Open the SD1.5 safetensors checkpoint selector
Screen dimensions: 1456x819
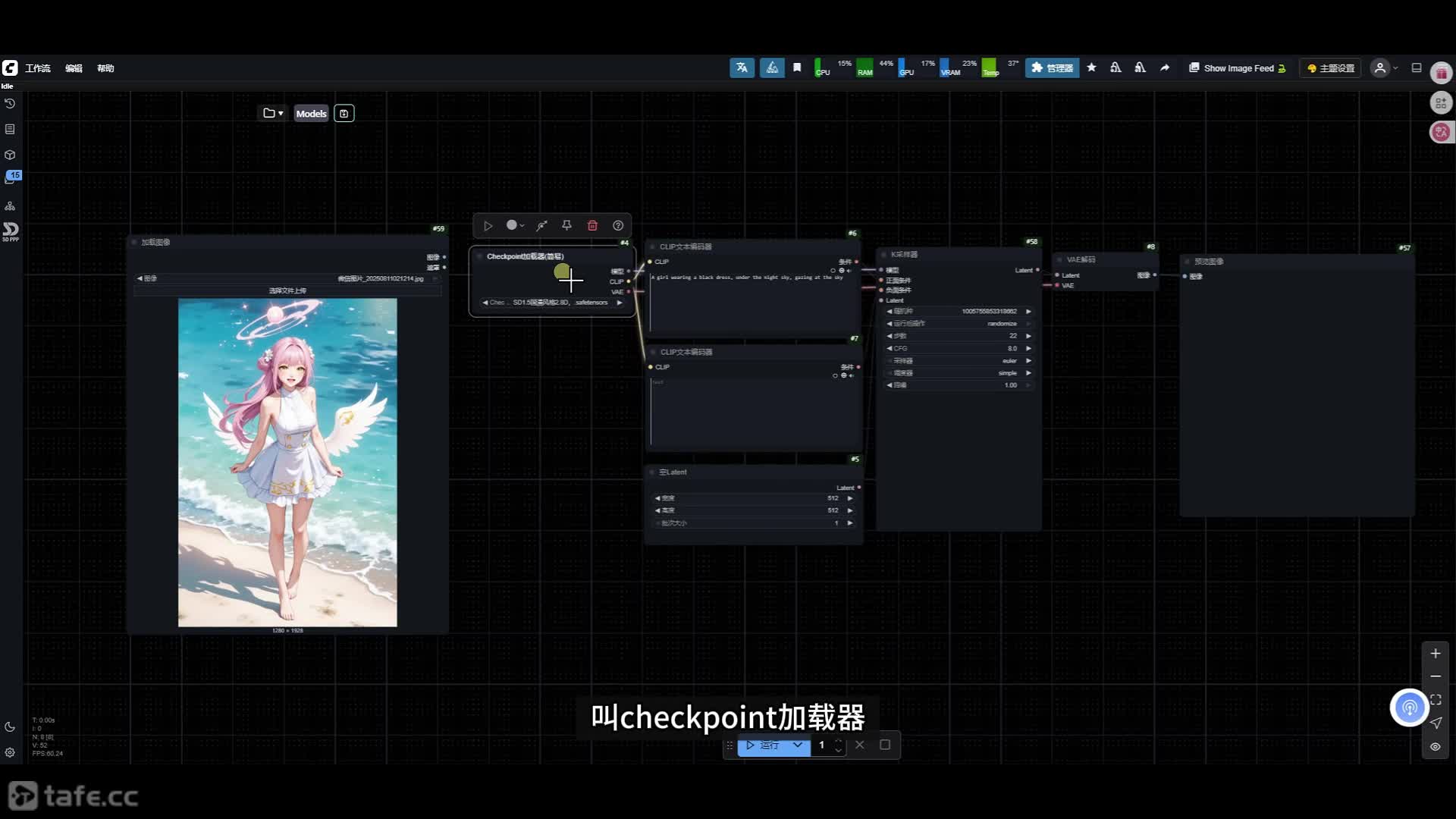pos(552,303)
